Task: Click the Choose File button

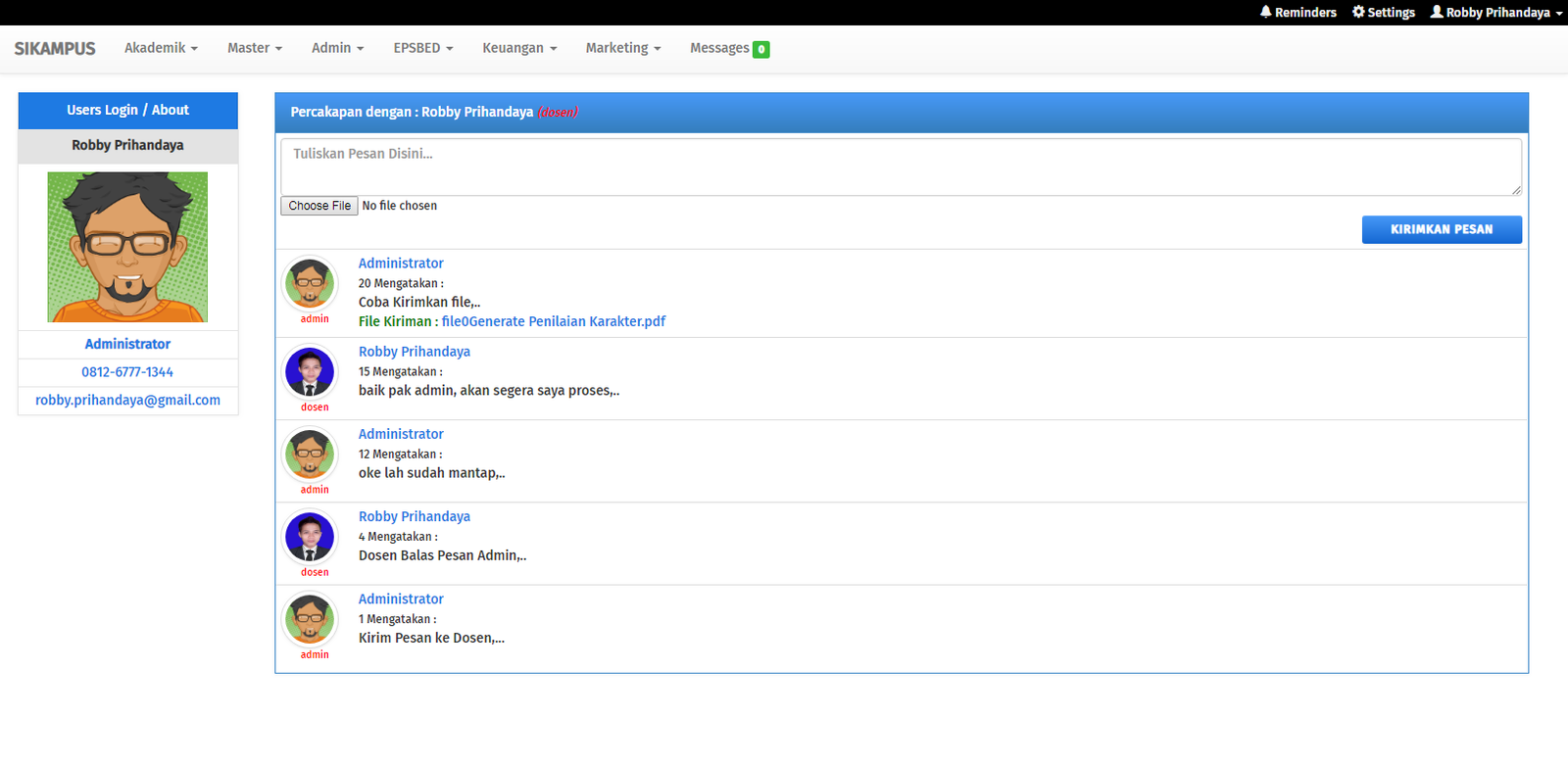Action: coord(319,206)
